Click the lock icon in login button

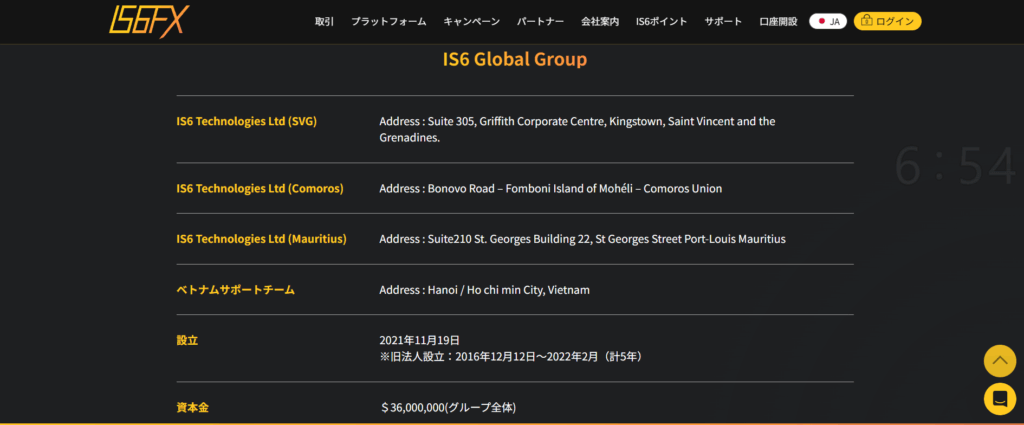(867, 22)
